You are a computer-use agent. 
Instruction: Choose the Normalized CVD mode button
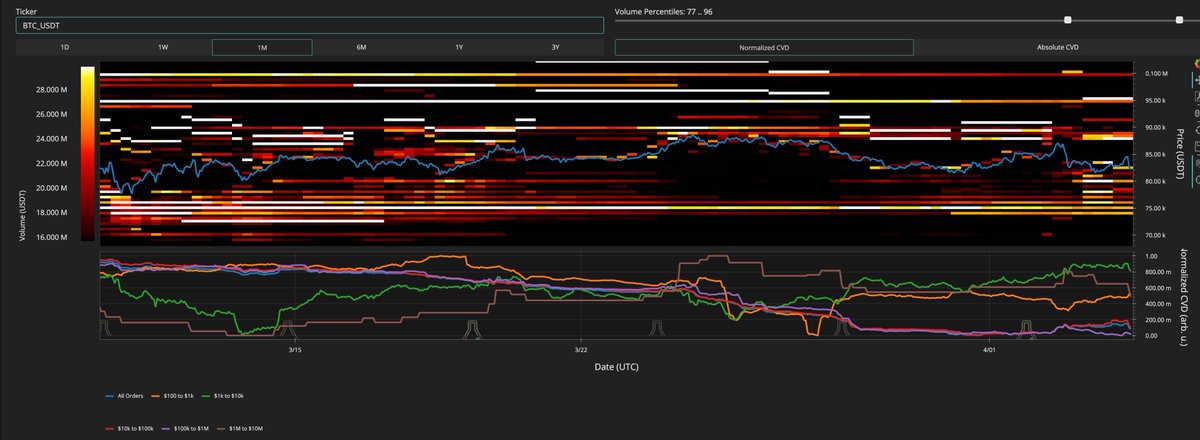pos(764,47)
